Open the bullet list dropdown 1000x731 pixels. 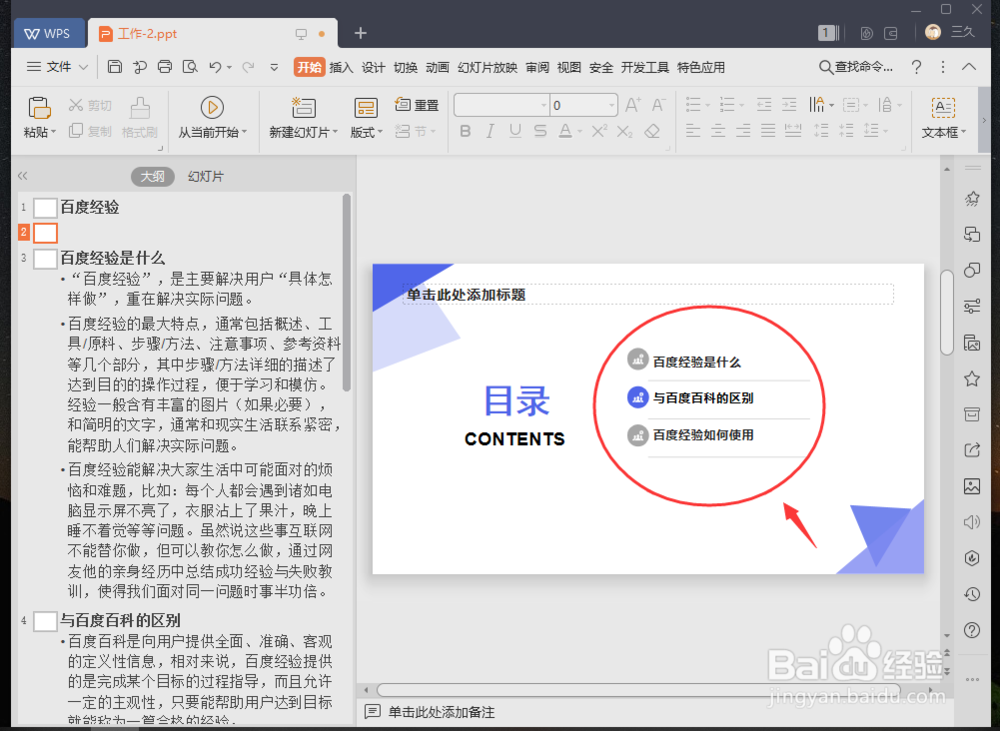pos(708,105)
